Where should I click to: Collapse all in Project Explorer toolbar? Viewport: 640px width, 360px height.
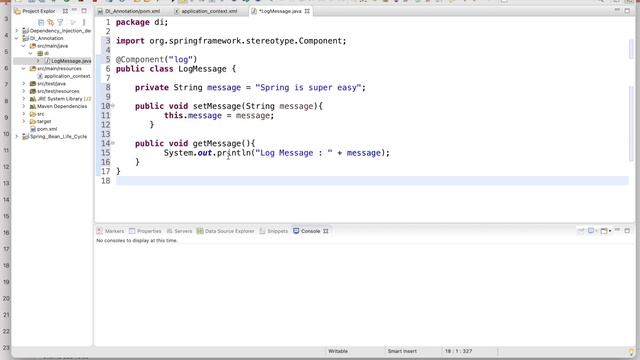[x=41, y=22]
